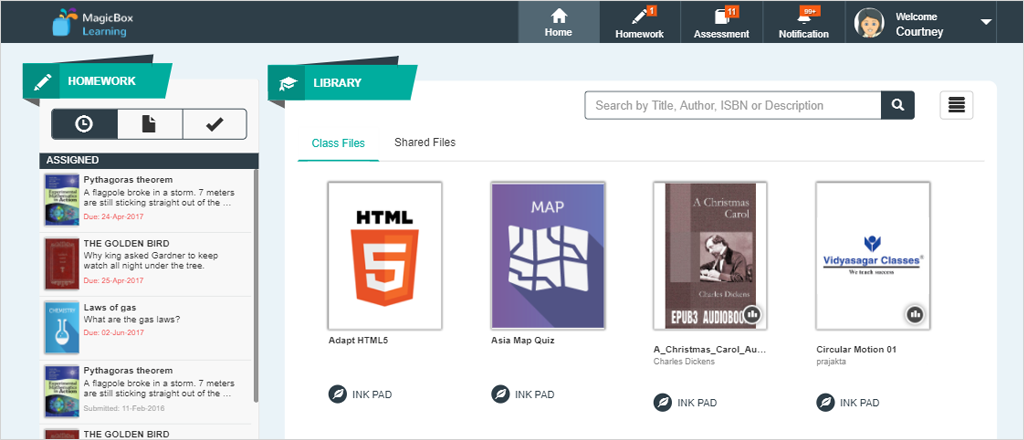Click the homework list scrollbar
The width and height of the screenshot is (1024, 440).
tap(256, 285)
